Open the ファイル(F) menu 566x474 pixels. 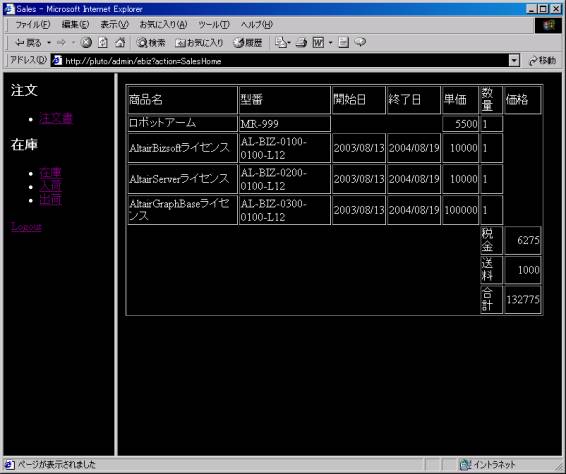tap(32, 25)
